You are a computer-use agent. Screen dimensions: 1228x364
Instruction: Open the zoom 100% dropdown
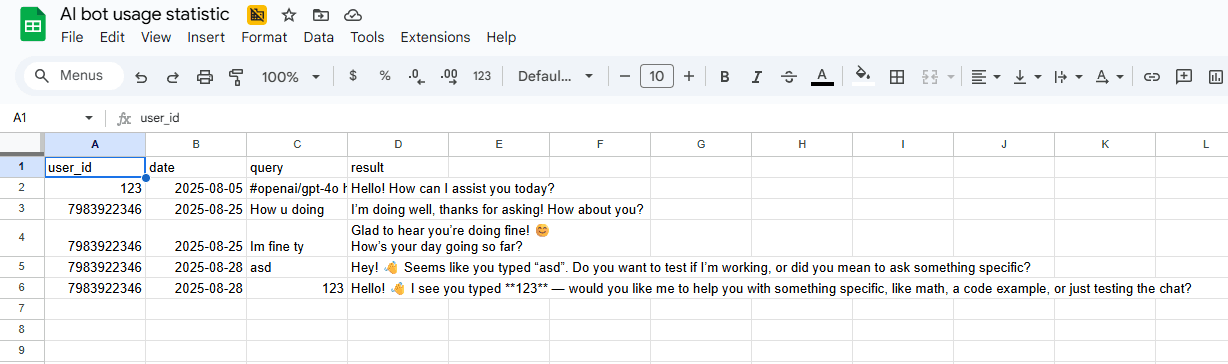291,77
